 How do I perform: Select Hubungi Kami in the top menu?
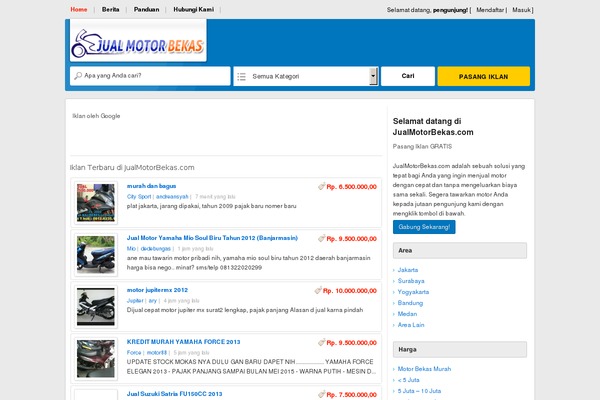pyautogui.click(x=194, y=10)
